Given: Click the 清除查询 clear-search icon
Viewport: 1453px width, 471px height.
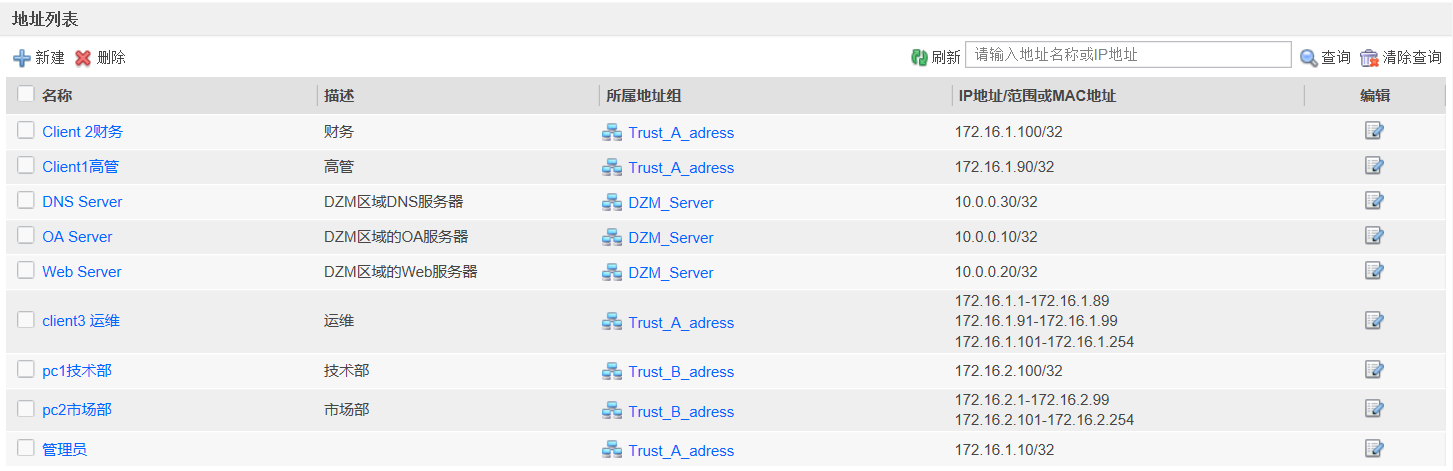Looking at the screenshot, I should click(x=1369, y=58).
